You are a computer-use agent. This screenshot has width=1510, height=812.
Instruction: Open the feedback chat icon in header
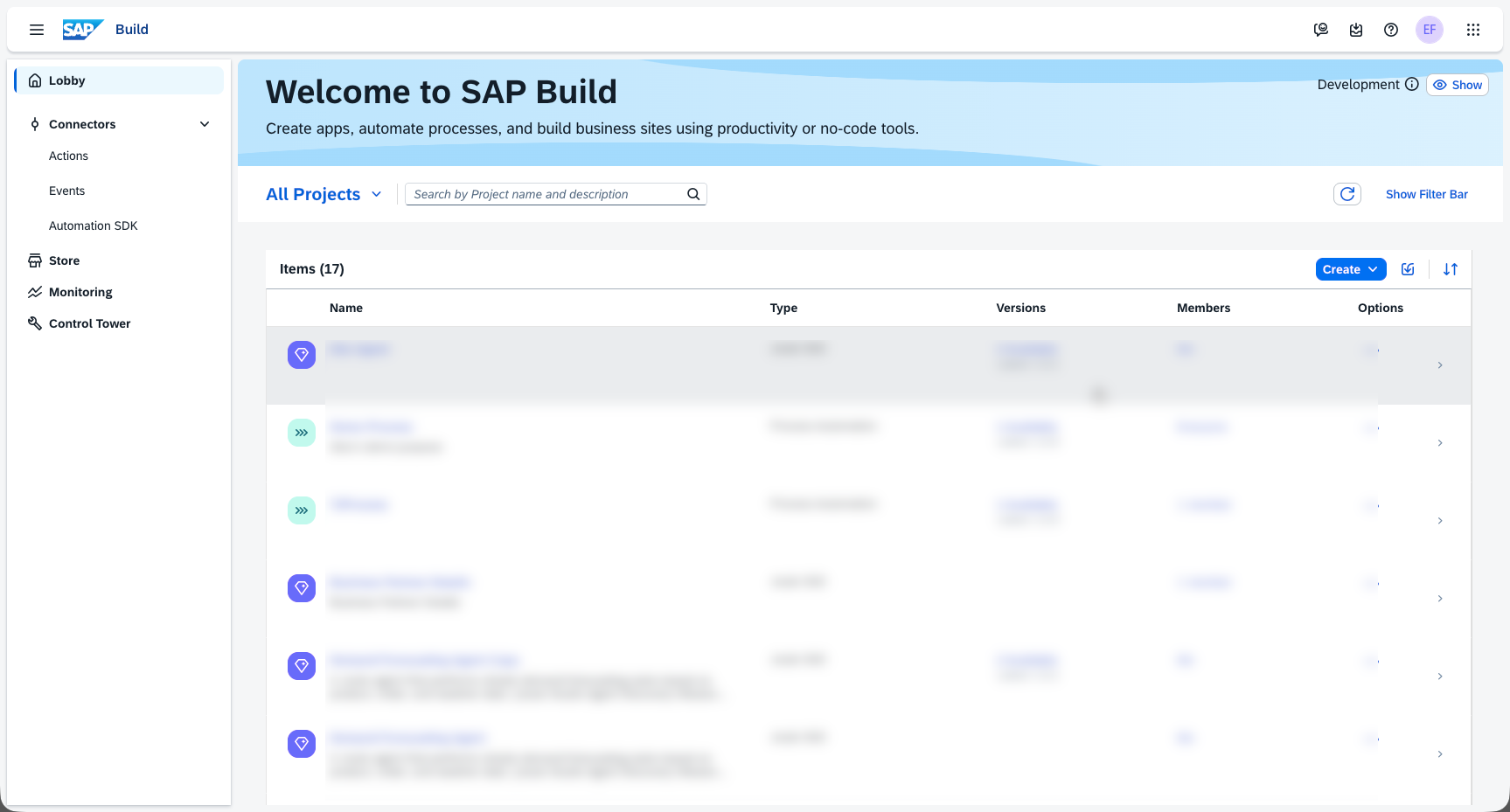(x=1321, y=30)
